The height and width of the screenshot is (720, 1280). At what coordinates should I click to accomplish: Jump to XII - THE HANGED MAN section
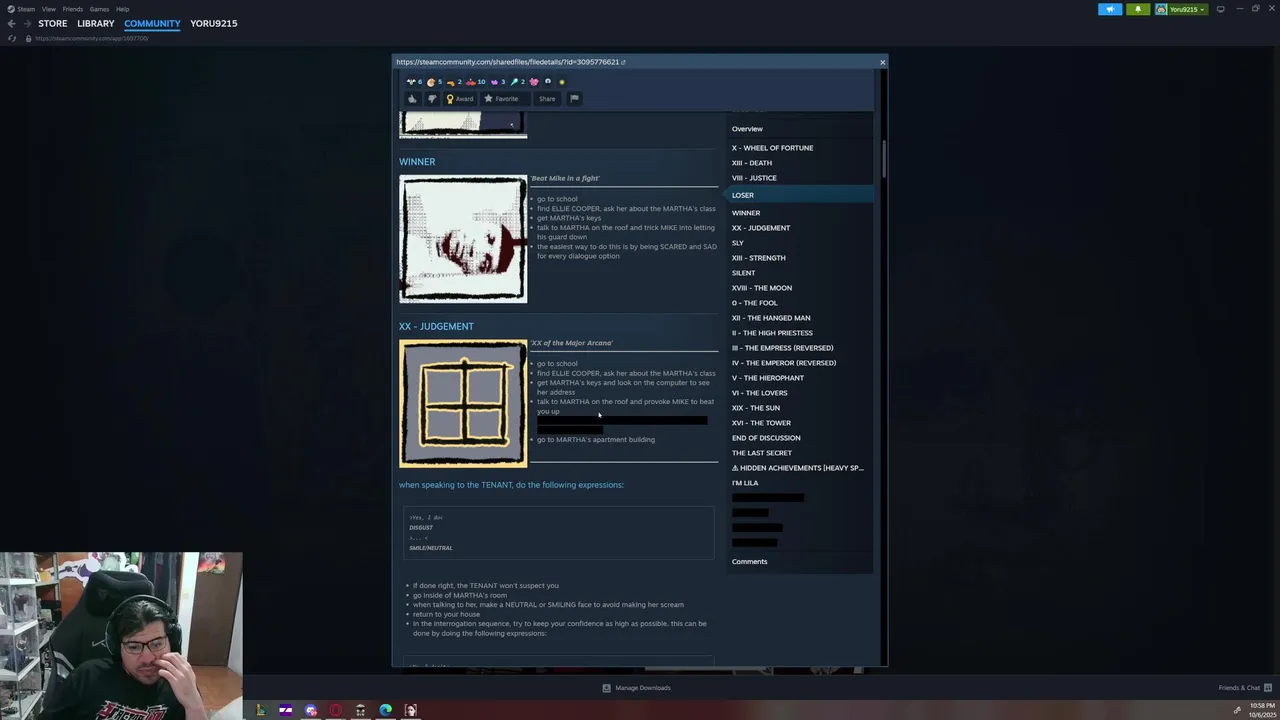[x=770, y=318]
